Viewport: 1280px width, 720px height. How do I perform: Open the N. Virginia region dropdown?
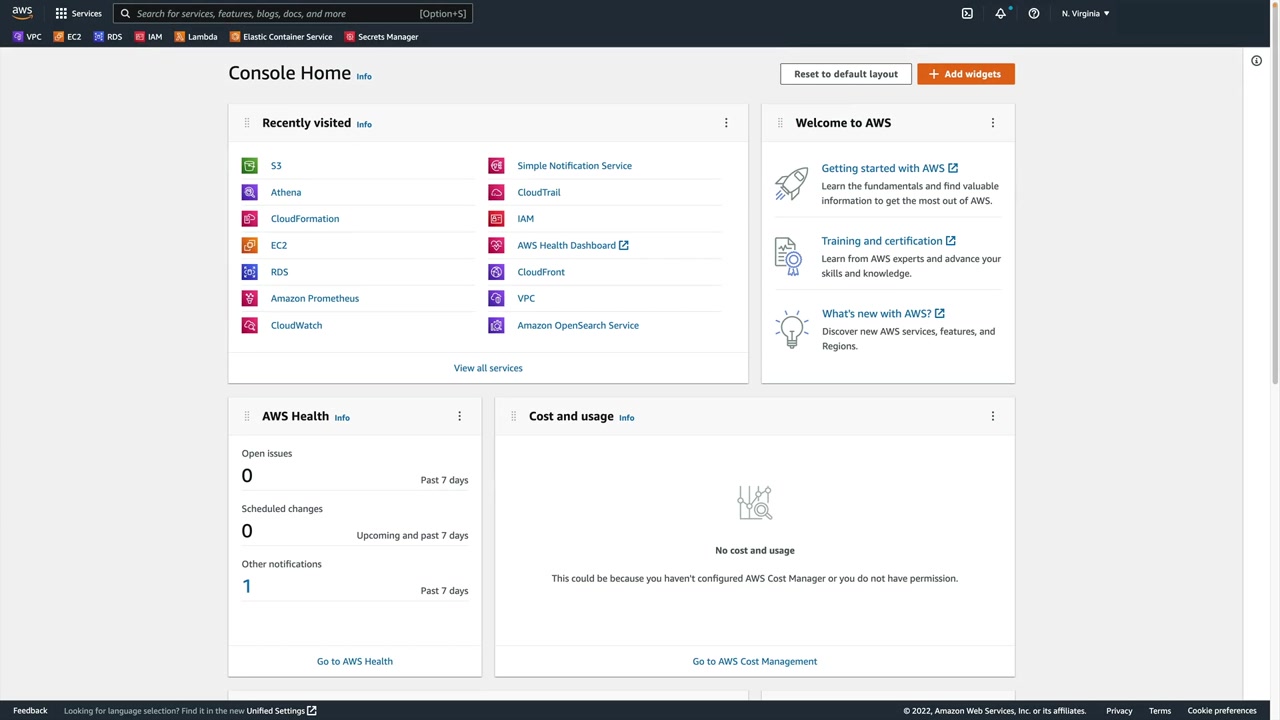point(1085,13)
